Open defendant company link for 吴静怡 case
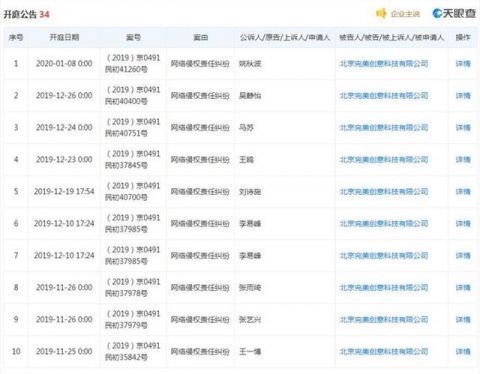480x374 pixels. (x=384, y=96)
